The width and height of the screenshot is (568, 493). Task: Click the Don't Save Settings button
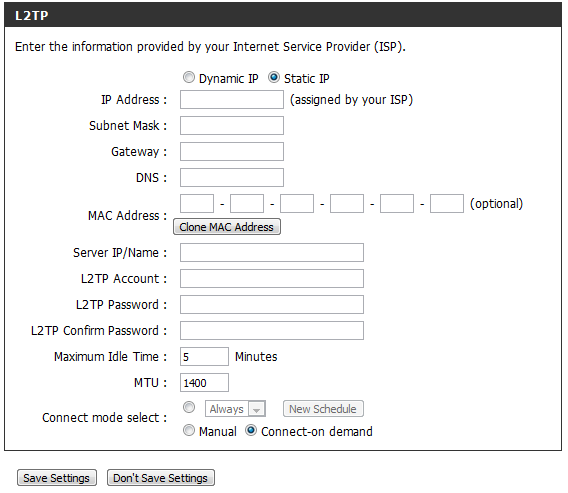160,478
